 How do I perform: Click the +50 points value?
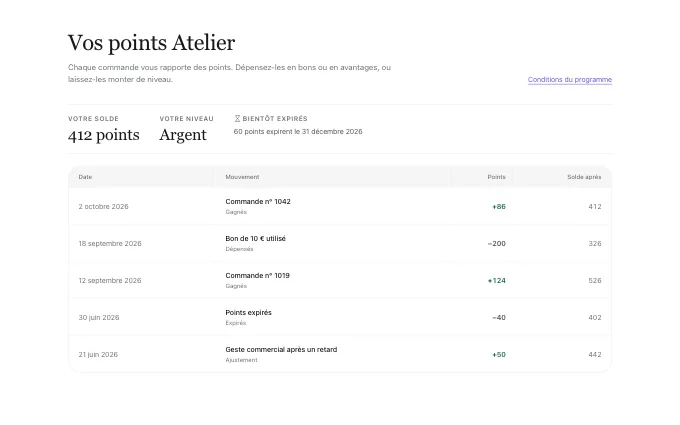tap(499, 355)
